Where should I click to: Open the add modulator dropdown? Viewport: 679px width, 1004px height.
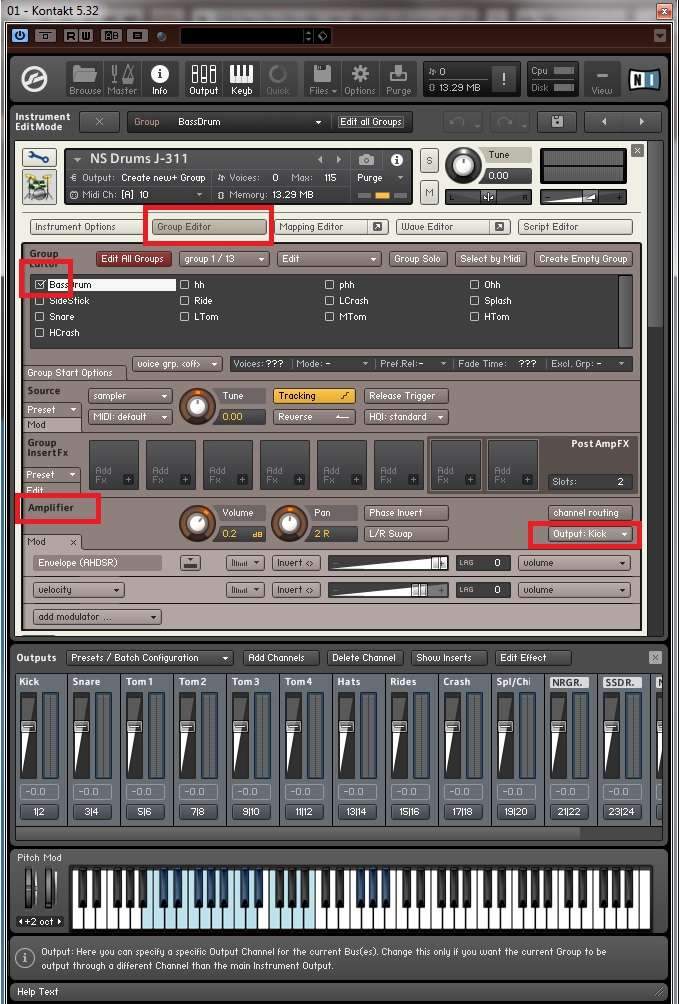[x=97, y=617]
